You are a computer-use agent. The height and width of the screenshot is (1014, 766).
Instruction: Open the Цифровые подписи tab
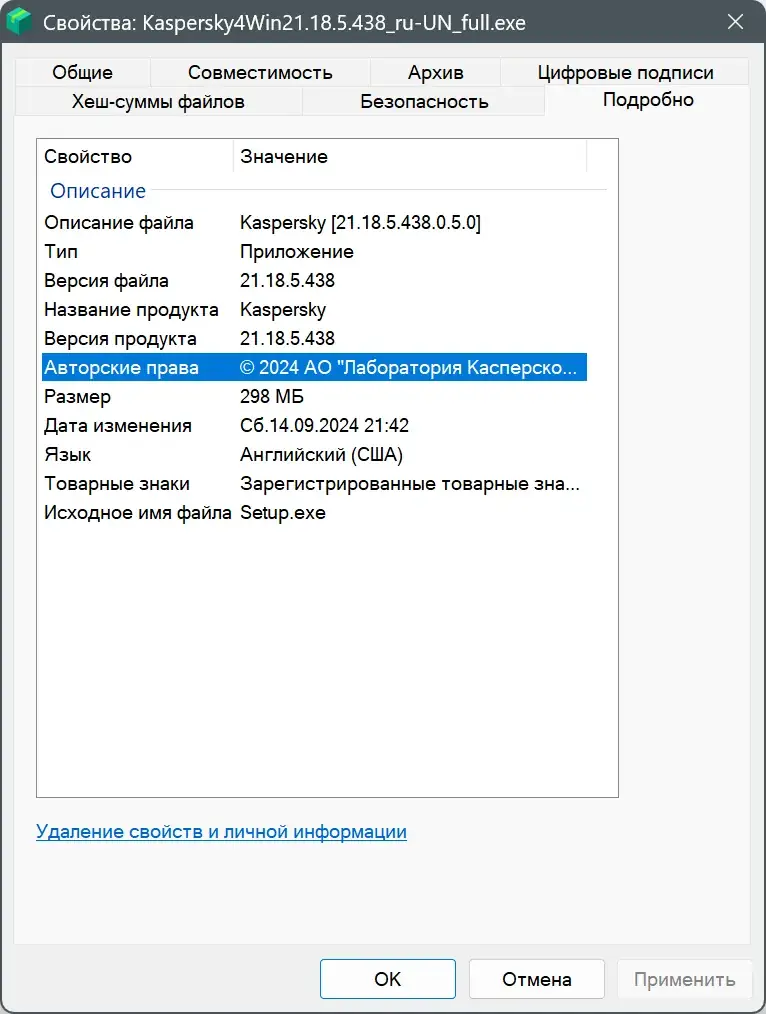(625, 72)
